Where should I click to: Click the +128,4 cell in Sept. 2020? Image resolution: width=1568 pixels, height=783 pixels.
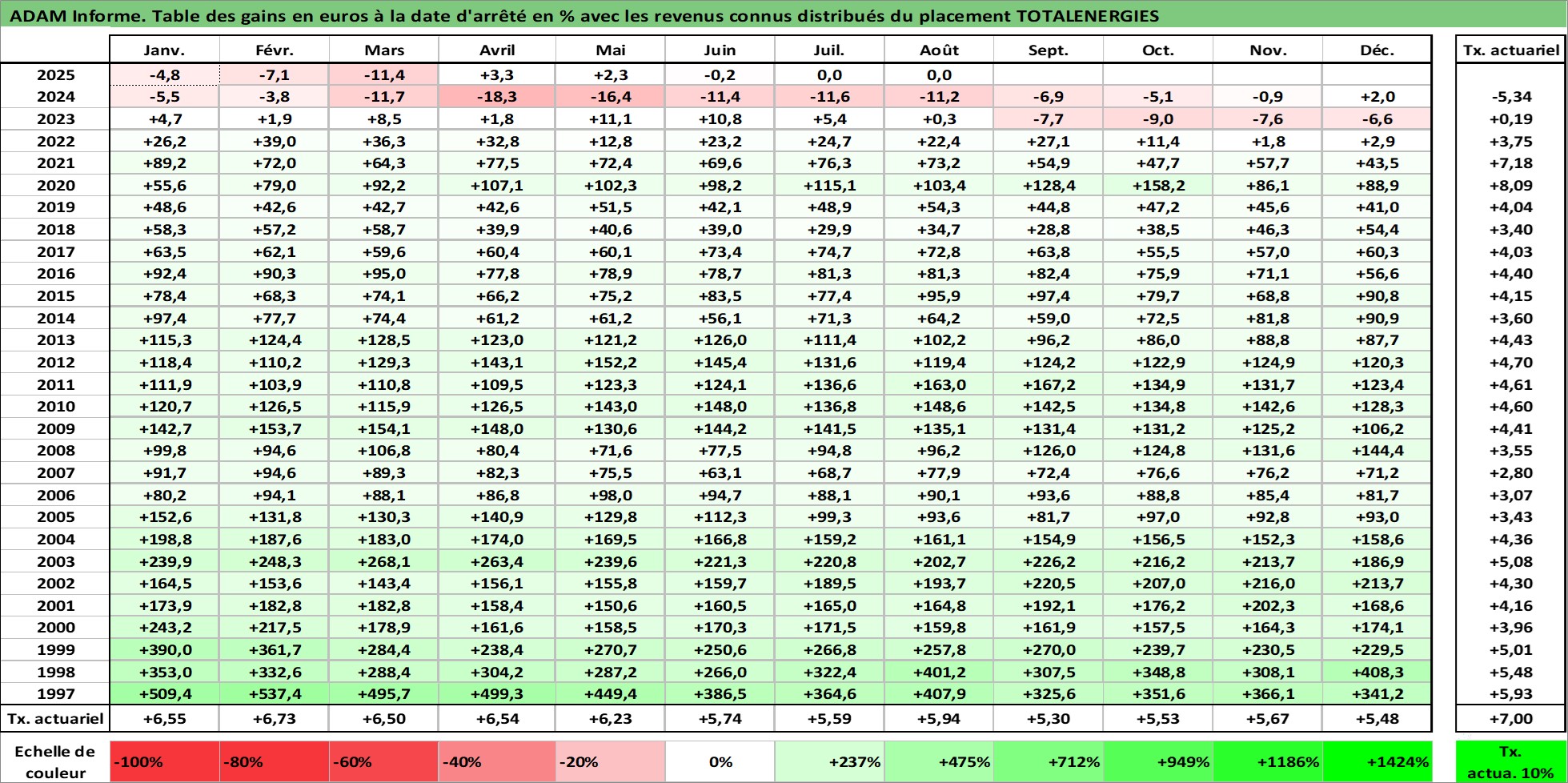click(1049, 185)
